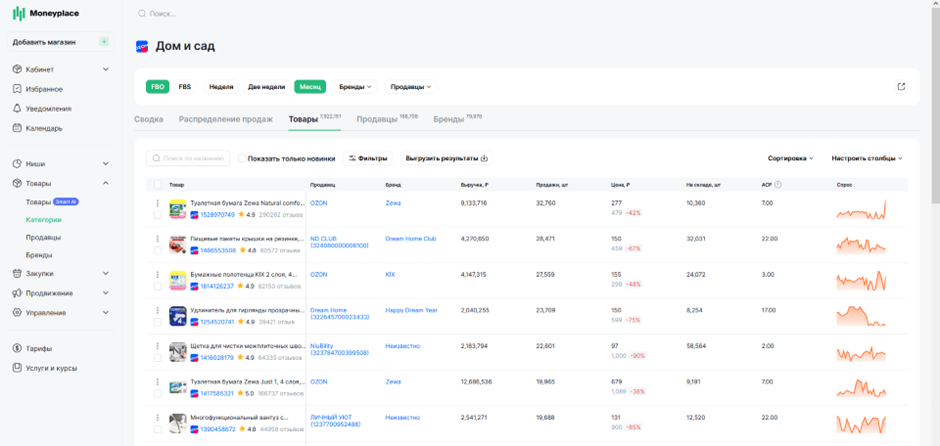The image size is (940, 446).
Task: Click the Moneyplace logo
Action: [x=46, y=13]
